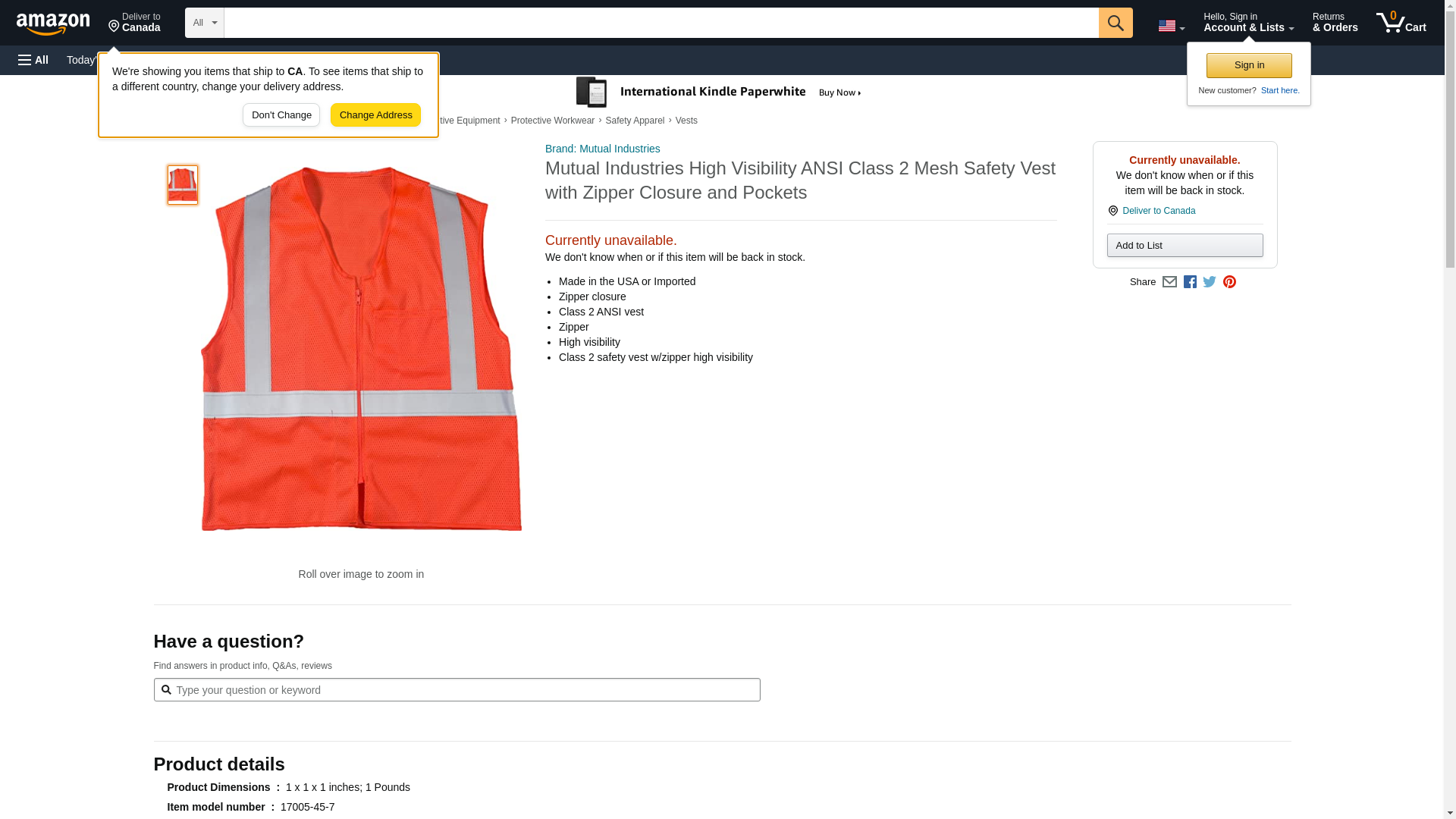Click Safety Apparel breadcrumb
The height and width of the screenshot is (819, 1456).
pyautogui.click(x=634, y=121)
